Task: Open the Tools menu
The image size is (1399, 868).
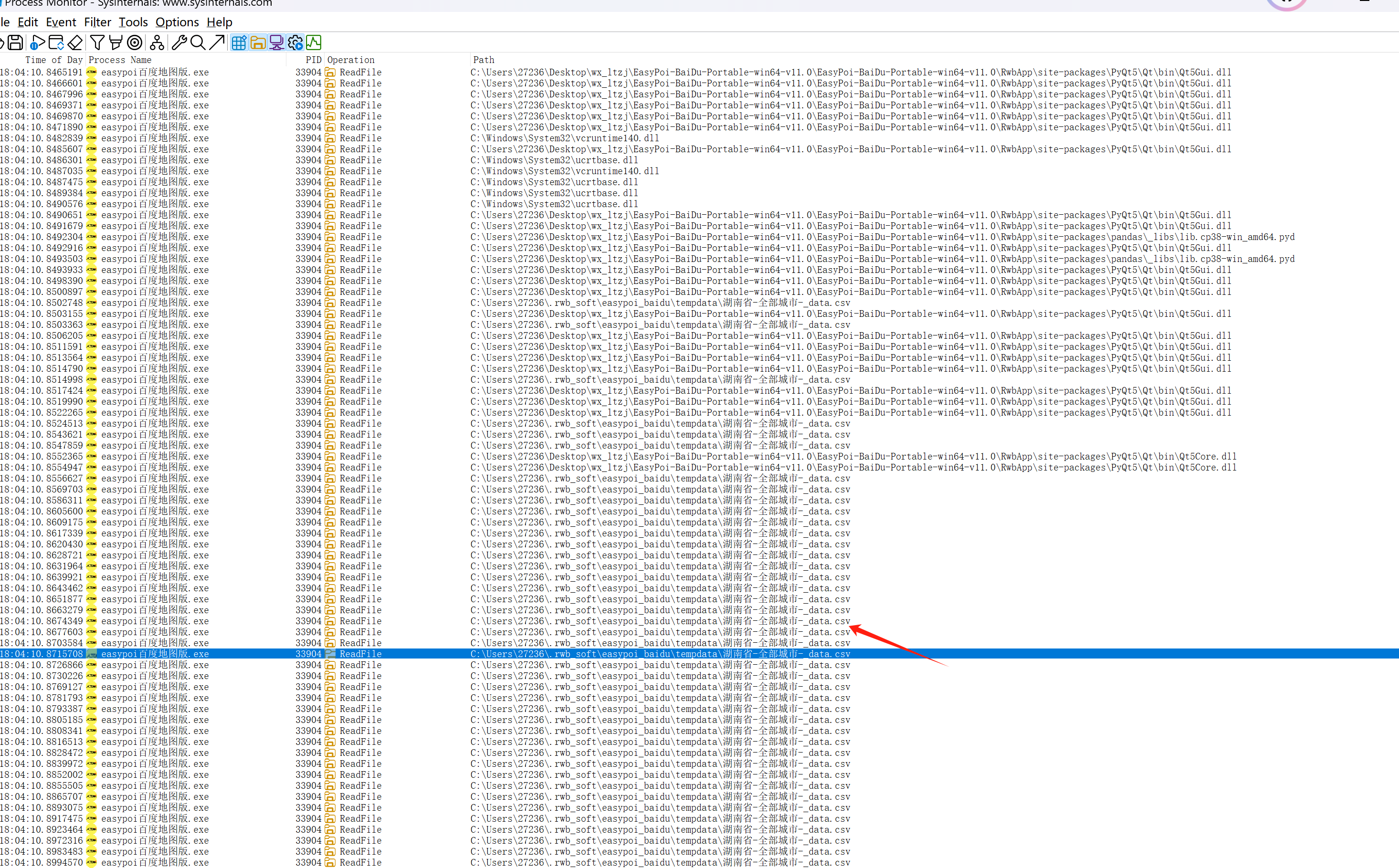Action: tap(133, 22)
